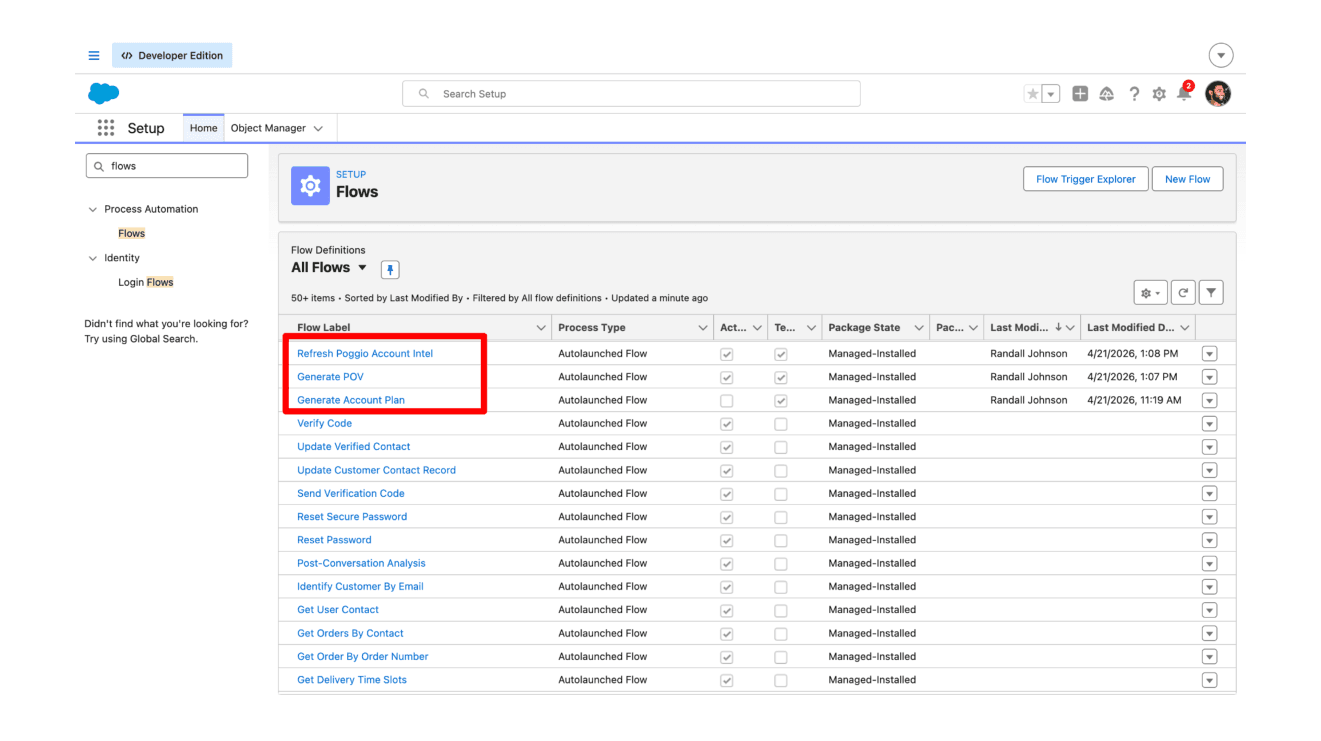Select Login Flows in sidebar
The height and width of the screenshot is (741, 1321).
(x=146, y=282)
